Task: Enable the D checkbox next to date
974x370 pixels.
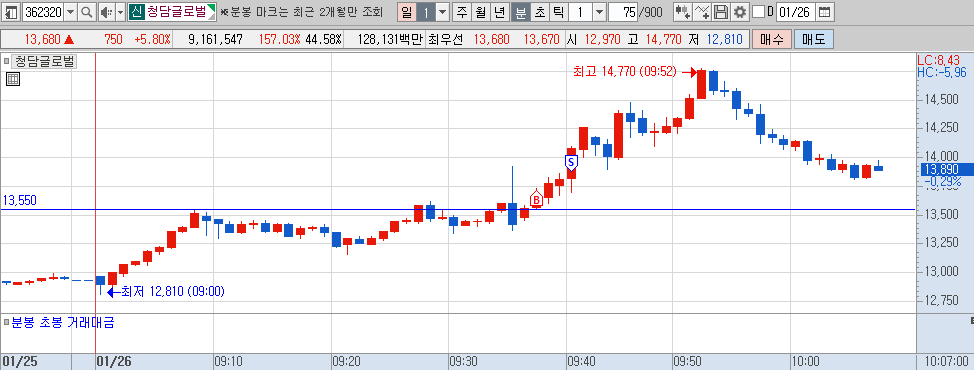Action: 758,12
